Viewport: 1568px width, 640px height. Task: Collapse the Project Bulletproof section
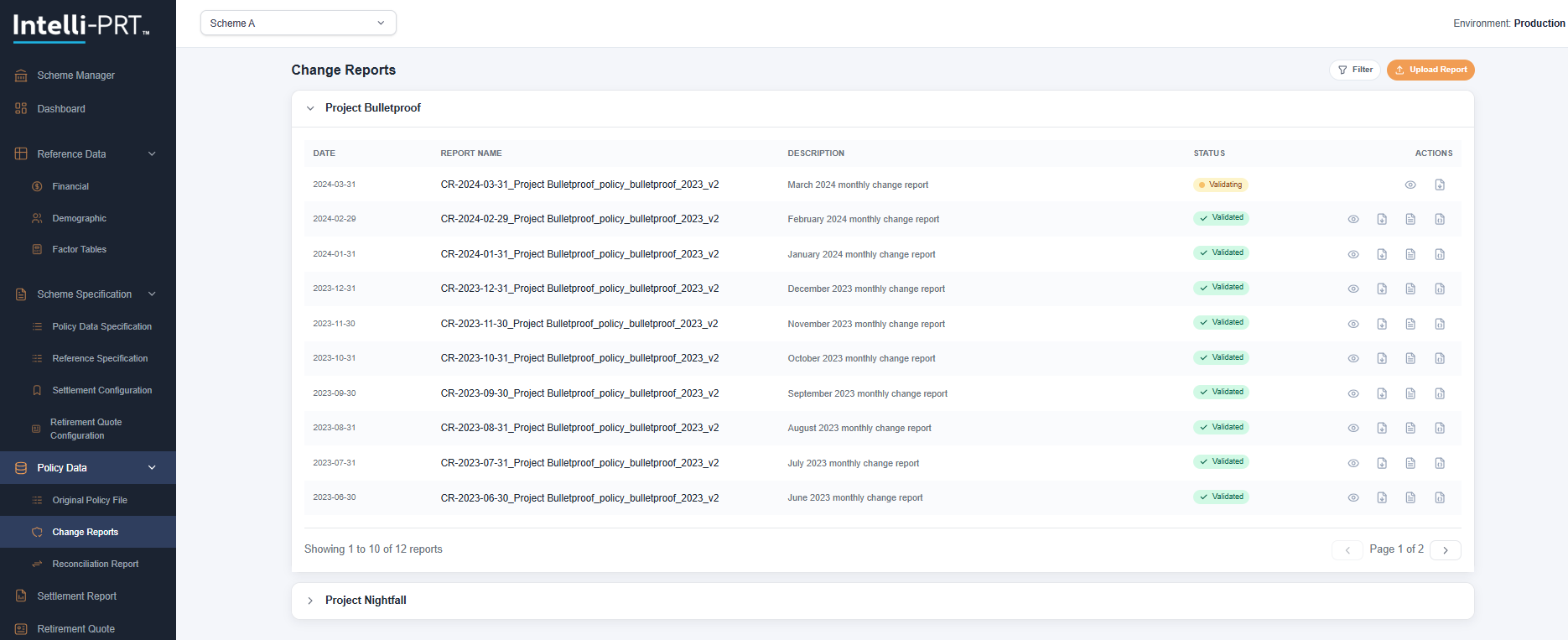(310, 108)
